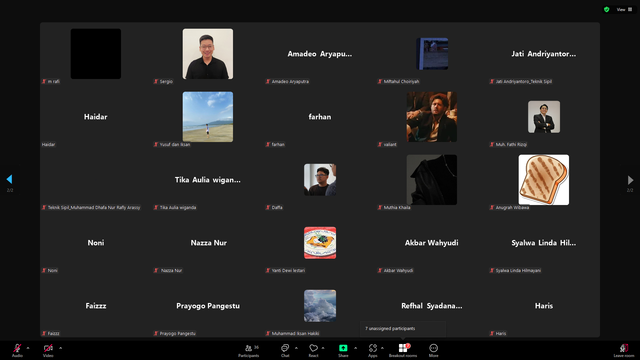Click the 7 unassigned participants tooltip
640x360 pixels.
point(403,329)
